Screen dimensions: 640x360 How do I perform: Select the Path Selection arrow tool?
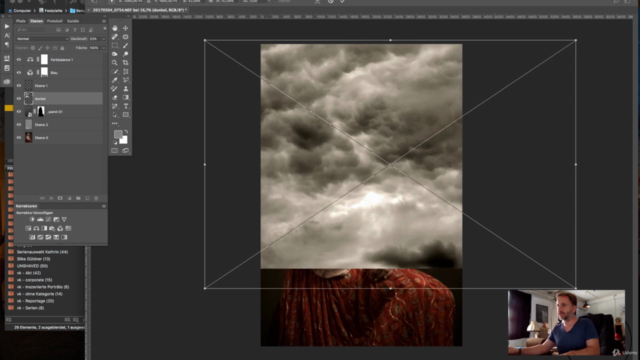[115, 115]
